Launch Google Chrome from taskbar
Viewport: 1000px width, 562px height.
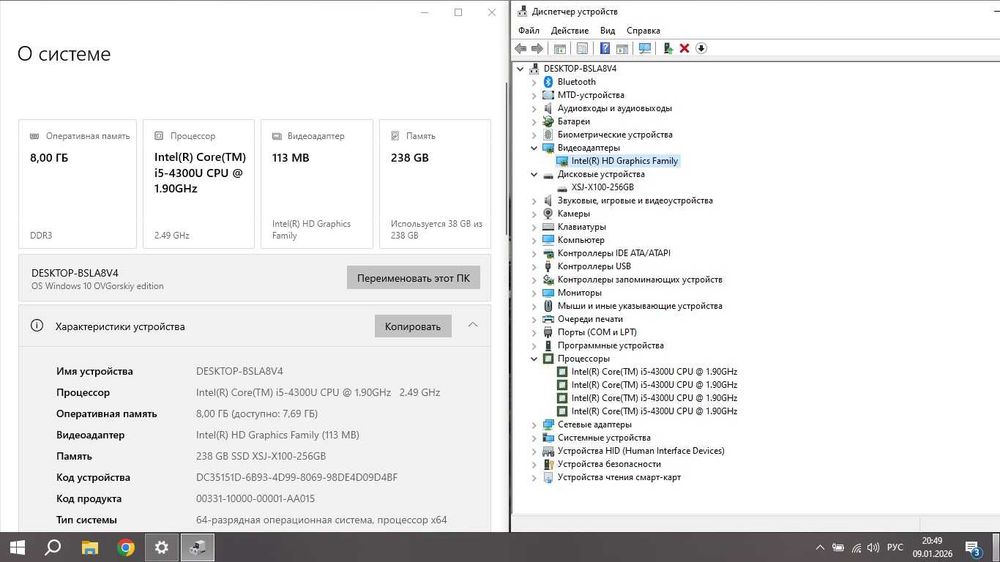126,547
